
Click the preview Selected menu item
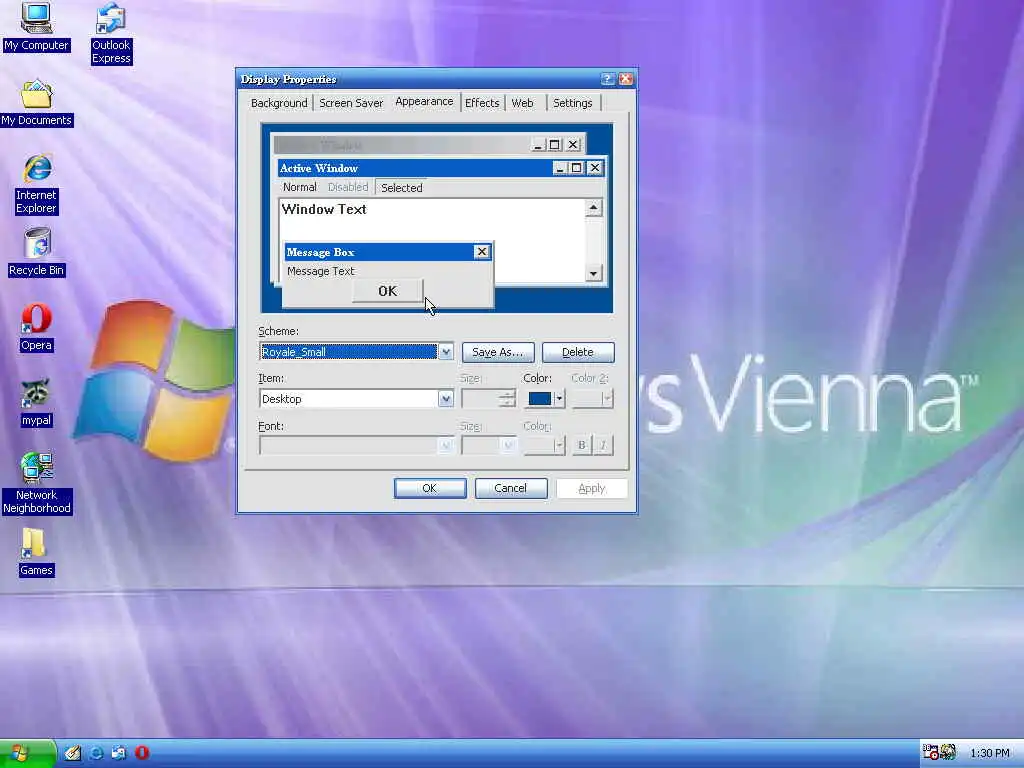click(402, 187)
